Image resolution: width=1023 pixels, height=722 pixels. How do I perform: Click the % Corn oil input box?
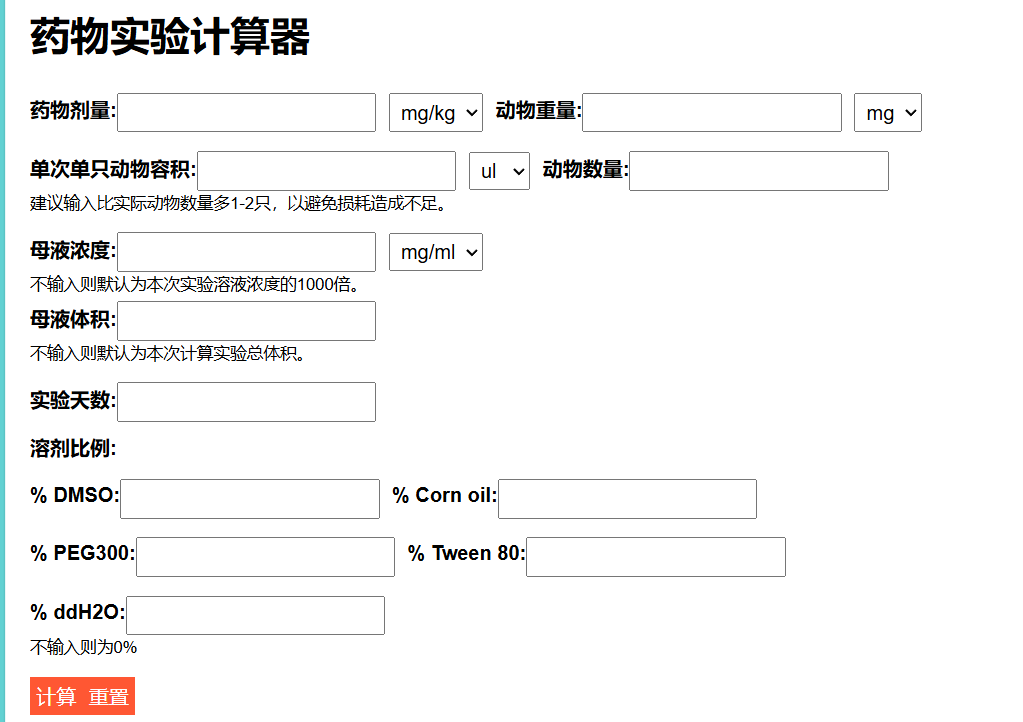pyautogui.click(x=627, y=499)
